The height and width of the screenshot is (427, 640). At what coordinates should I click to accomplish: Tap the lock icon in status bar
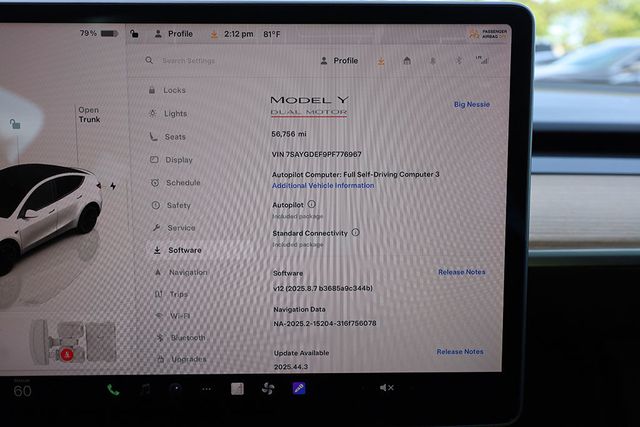tap(133, 33)
